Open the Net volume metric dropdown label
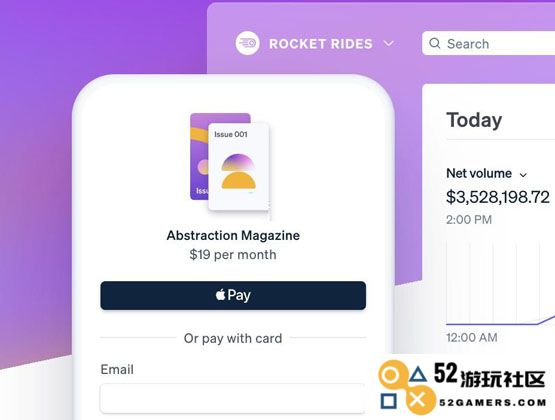This screenshot has width=555, height=420. (x=479, y=173)
